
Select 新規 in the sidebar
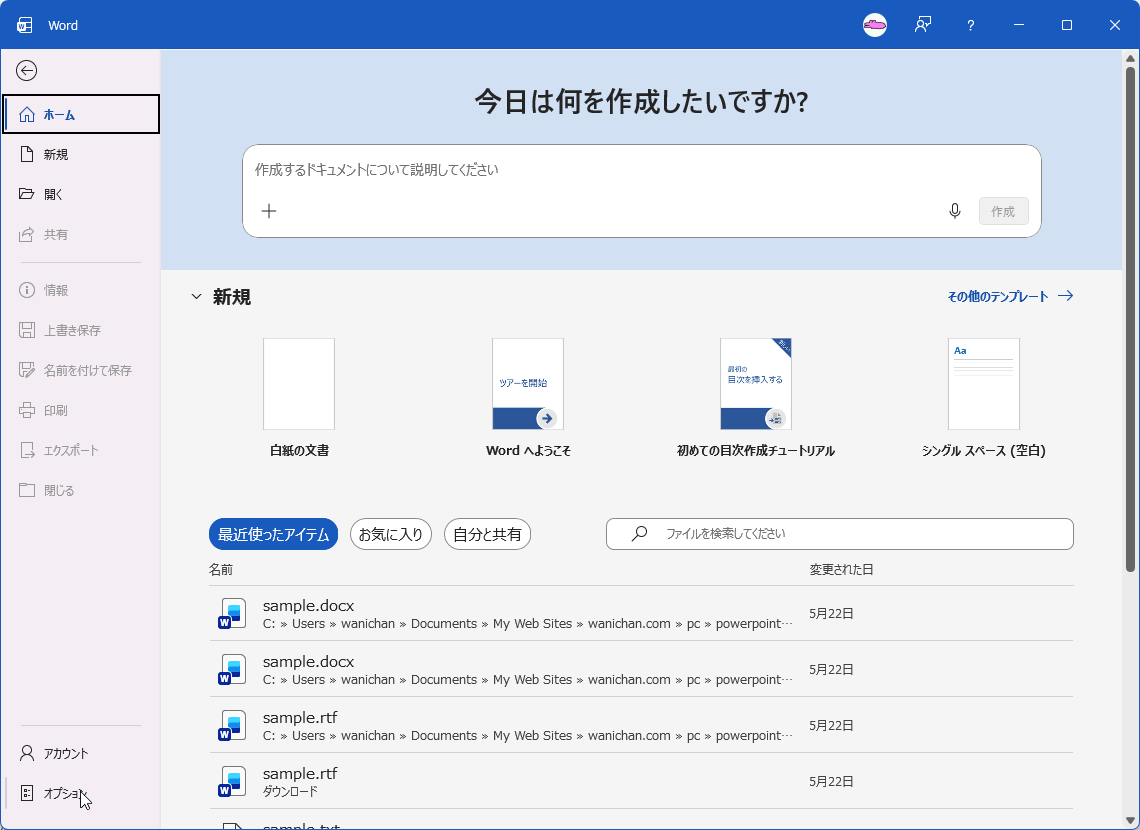(81, 154)
